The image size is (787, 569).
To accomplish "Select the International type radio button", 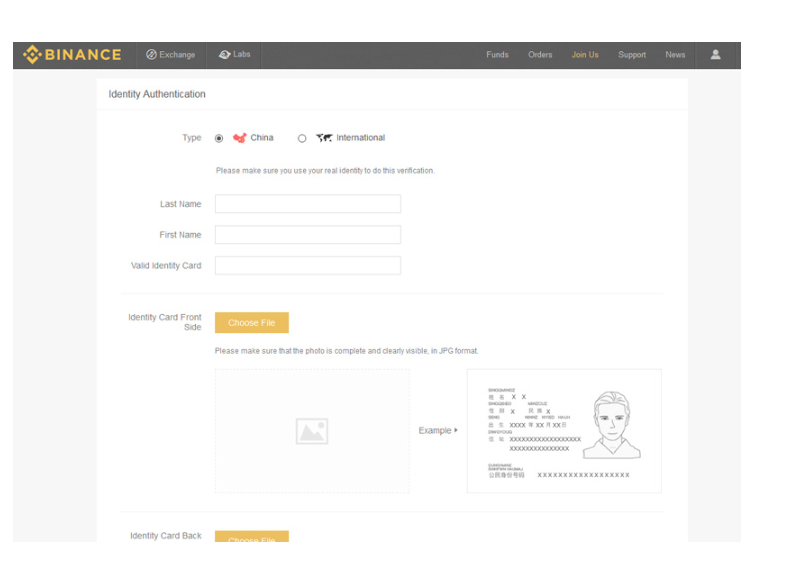I will [x=302, y=139].
